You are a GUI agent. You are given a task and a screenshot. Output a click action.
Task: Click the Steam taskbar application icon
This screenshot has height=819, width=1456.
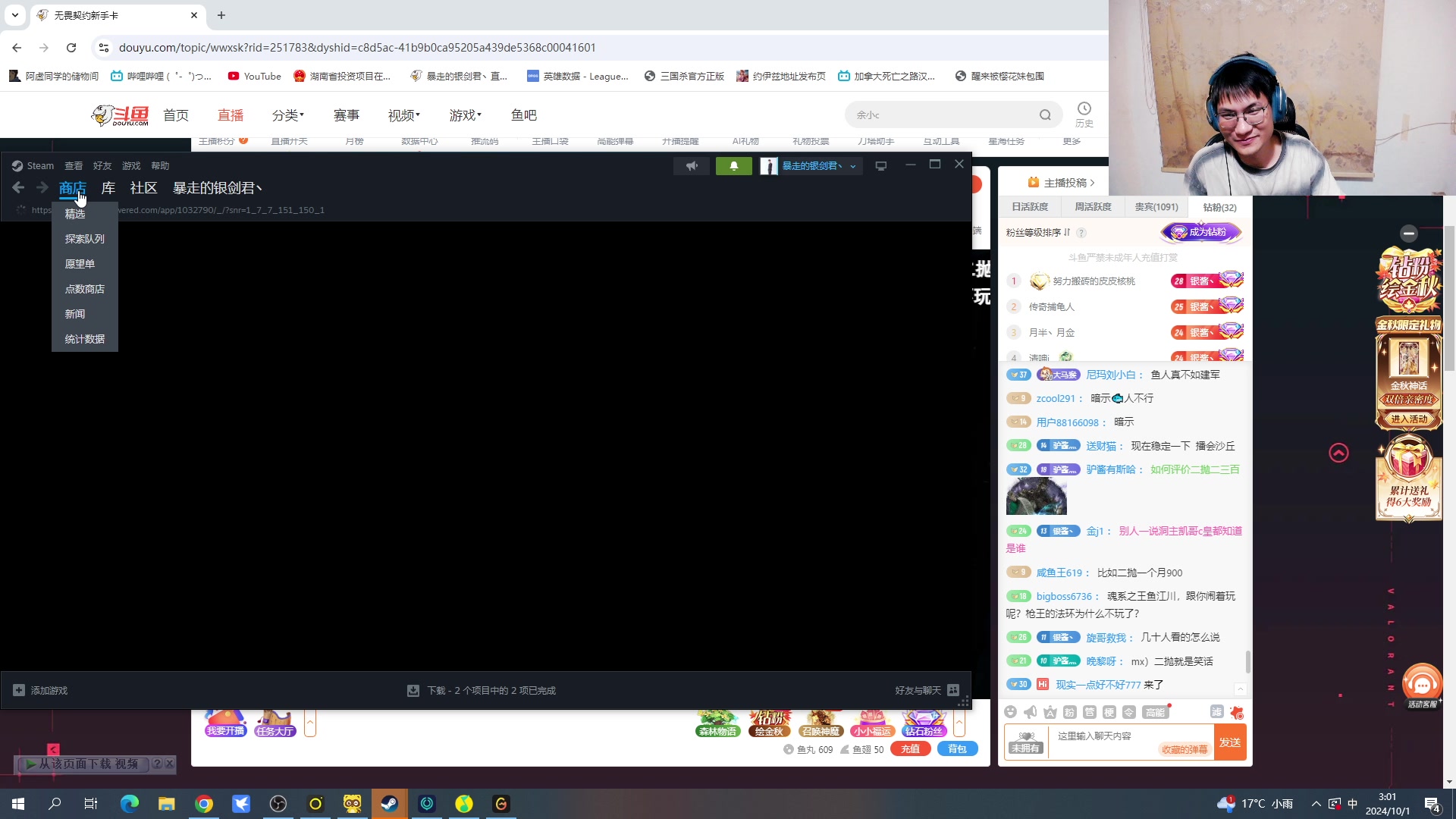[389, 803]
